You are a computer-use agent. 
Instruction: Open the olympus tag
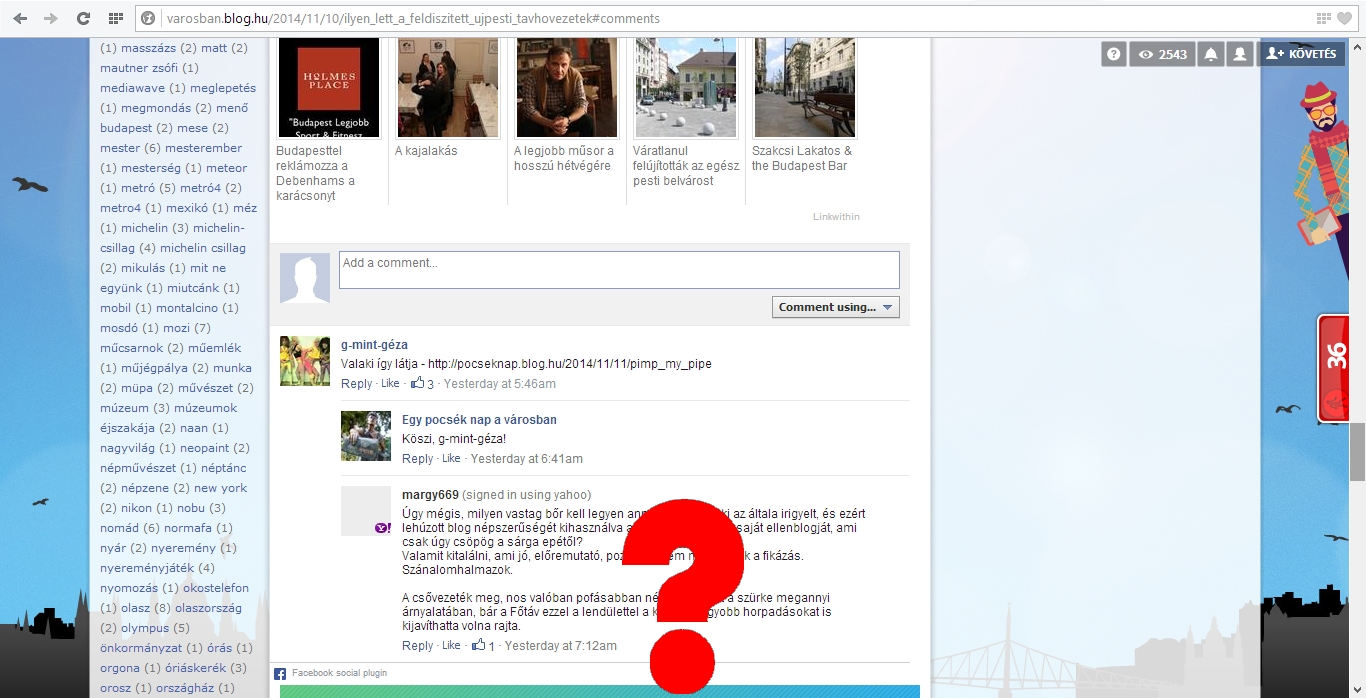click(145, 628)
